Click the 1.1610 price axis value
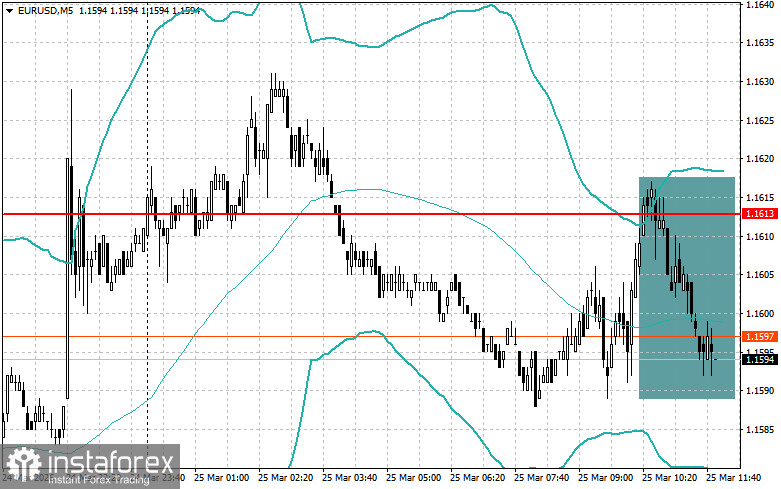This screenshot has width=781, height=489. coord(760,236)
